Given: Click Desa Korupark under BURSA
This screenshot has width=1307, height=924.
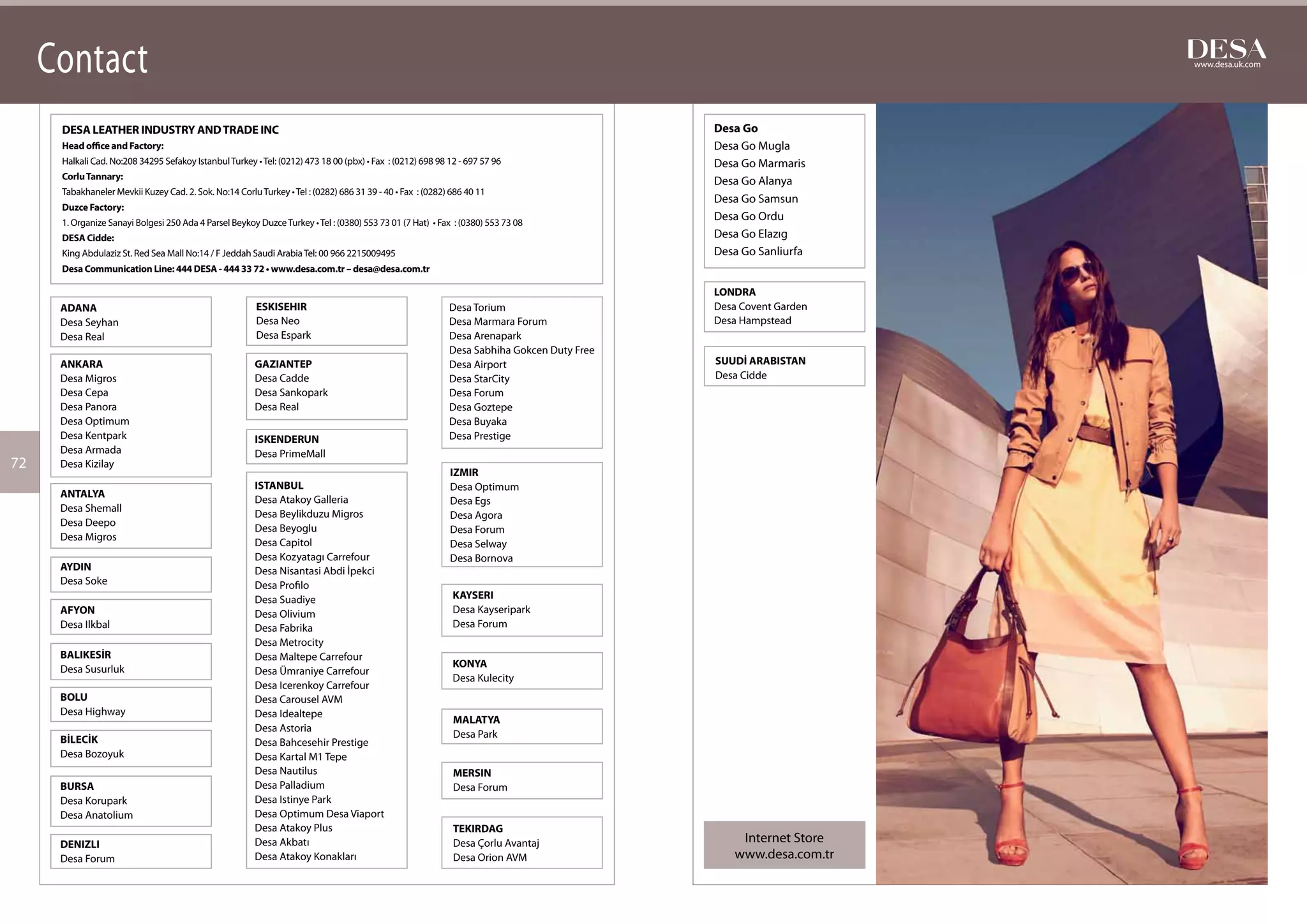Looking at the screenshot, I should click(x=94, y=801).
